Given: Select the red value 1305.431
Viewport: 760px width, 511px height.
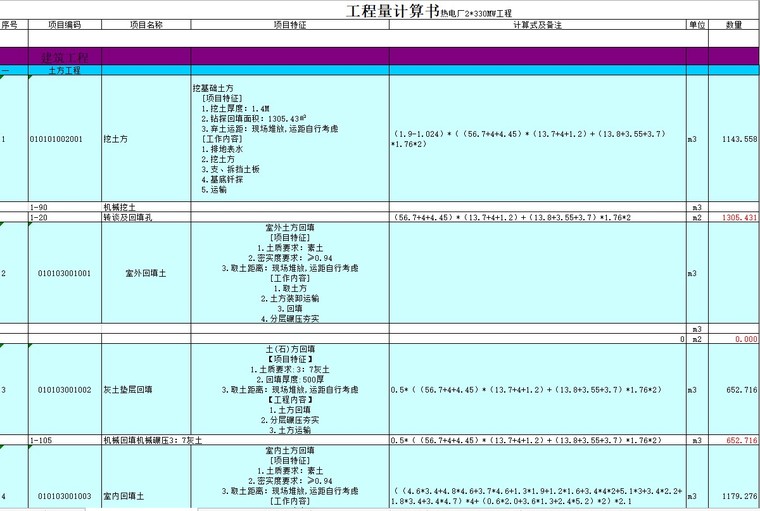Looking at the screenshot, I should click(x=739, y=217).
